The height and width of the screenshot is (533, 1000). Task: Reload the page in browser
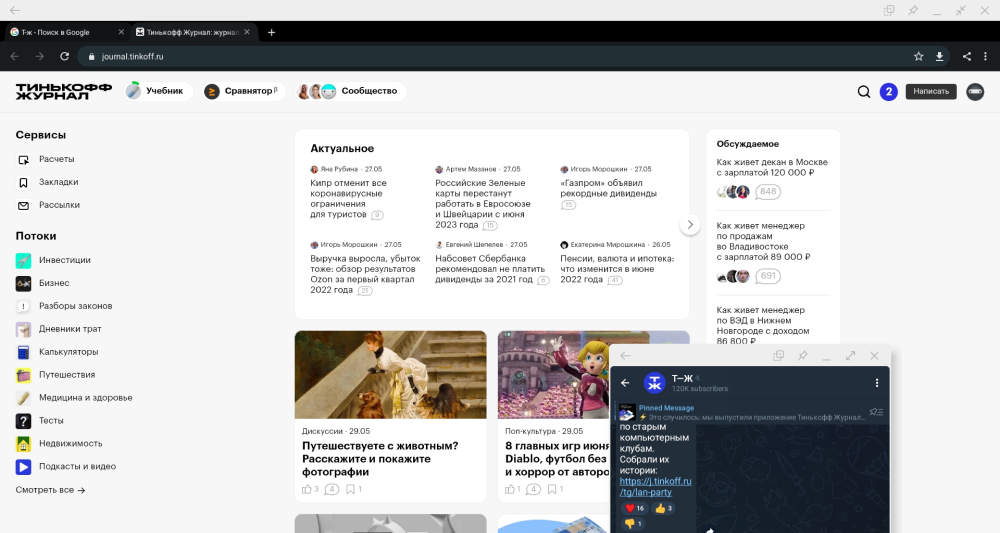pyautogui.click(x=64, y=56)
